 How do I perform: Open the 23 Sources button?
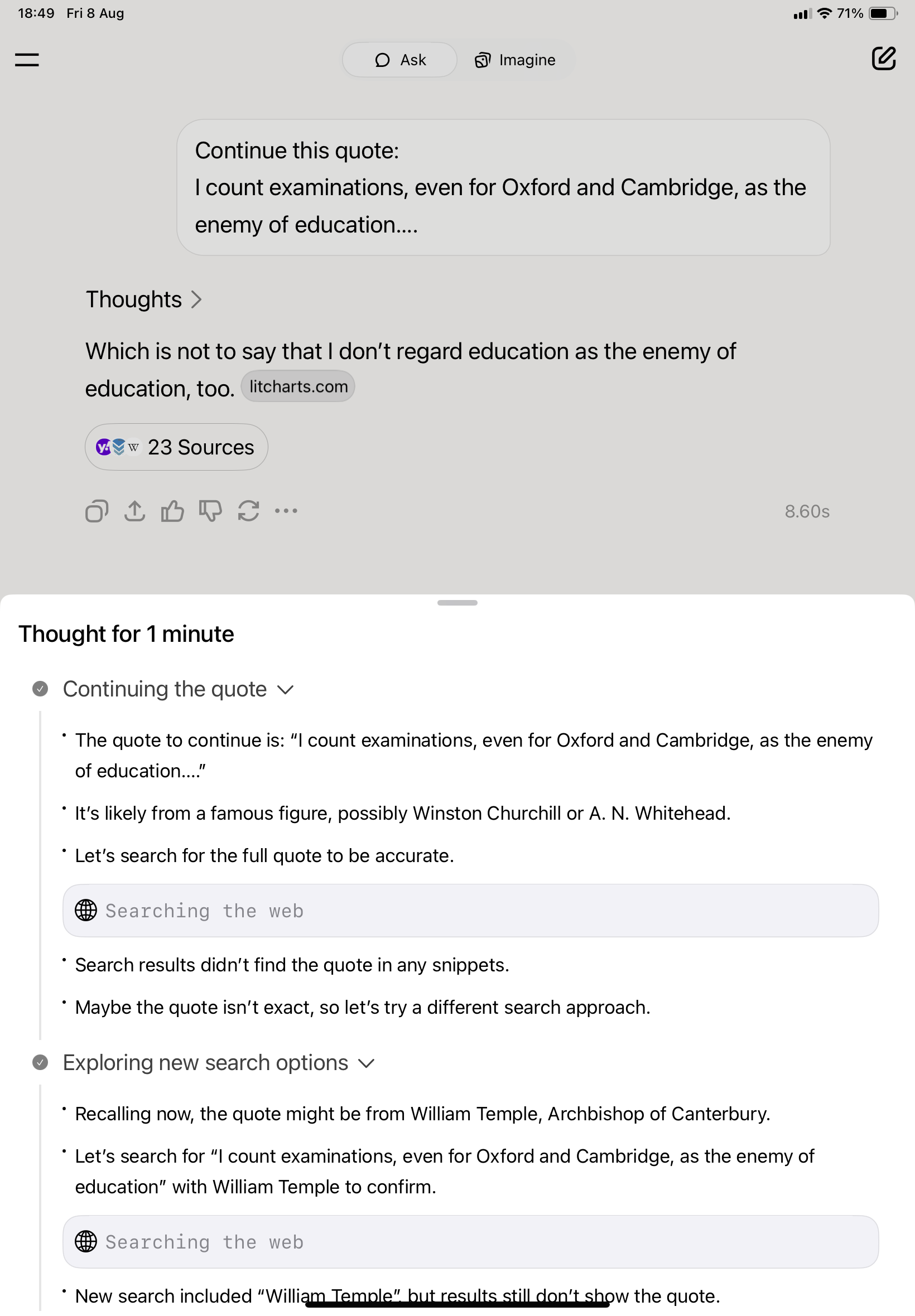176,447
